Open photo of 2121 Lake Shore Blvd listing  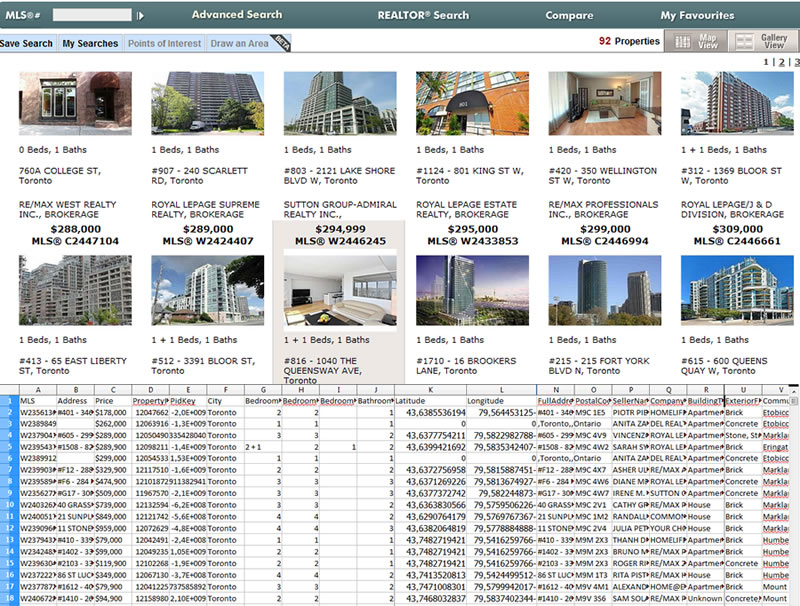(340, 103)
